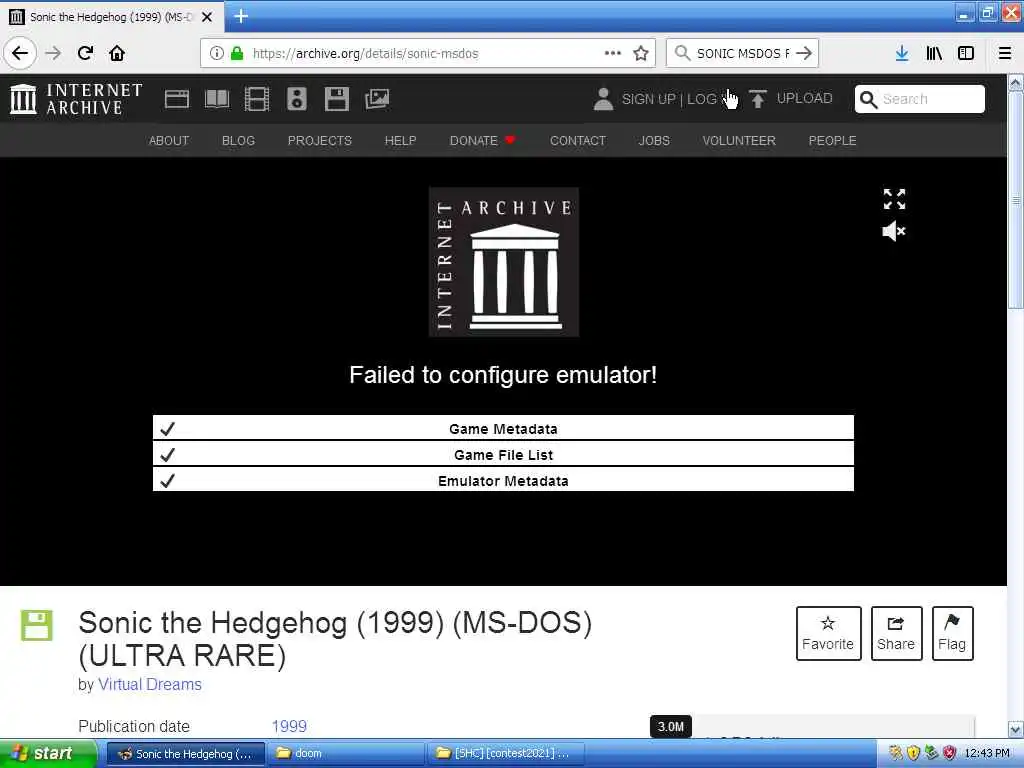Click the taskbar clock showing 12:43 PM
The width and height of the screenshot is (1024, 768).
pos(987,754)
